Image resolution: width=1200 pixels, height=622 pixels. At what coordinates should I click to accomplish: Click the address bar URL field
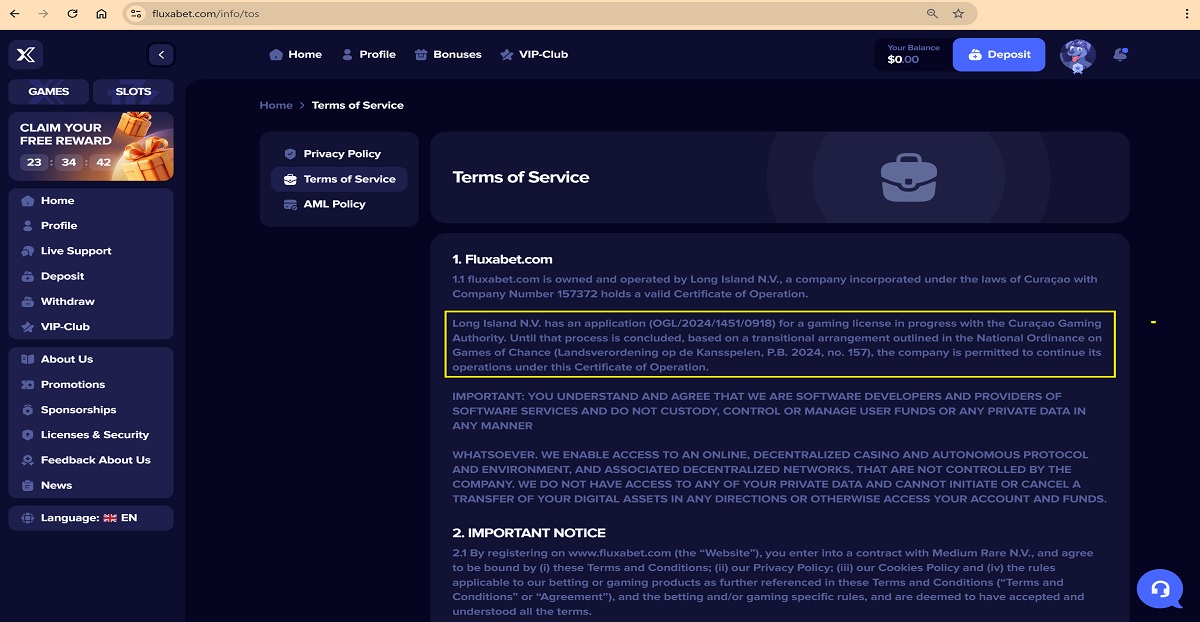(500, 14)
